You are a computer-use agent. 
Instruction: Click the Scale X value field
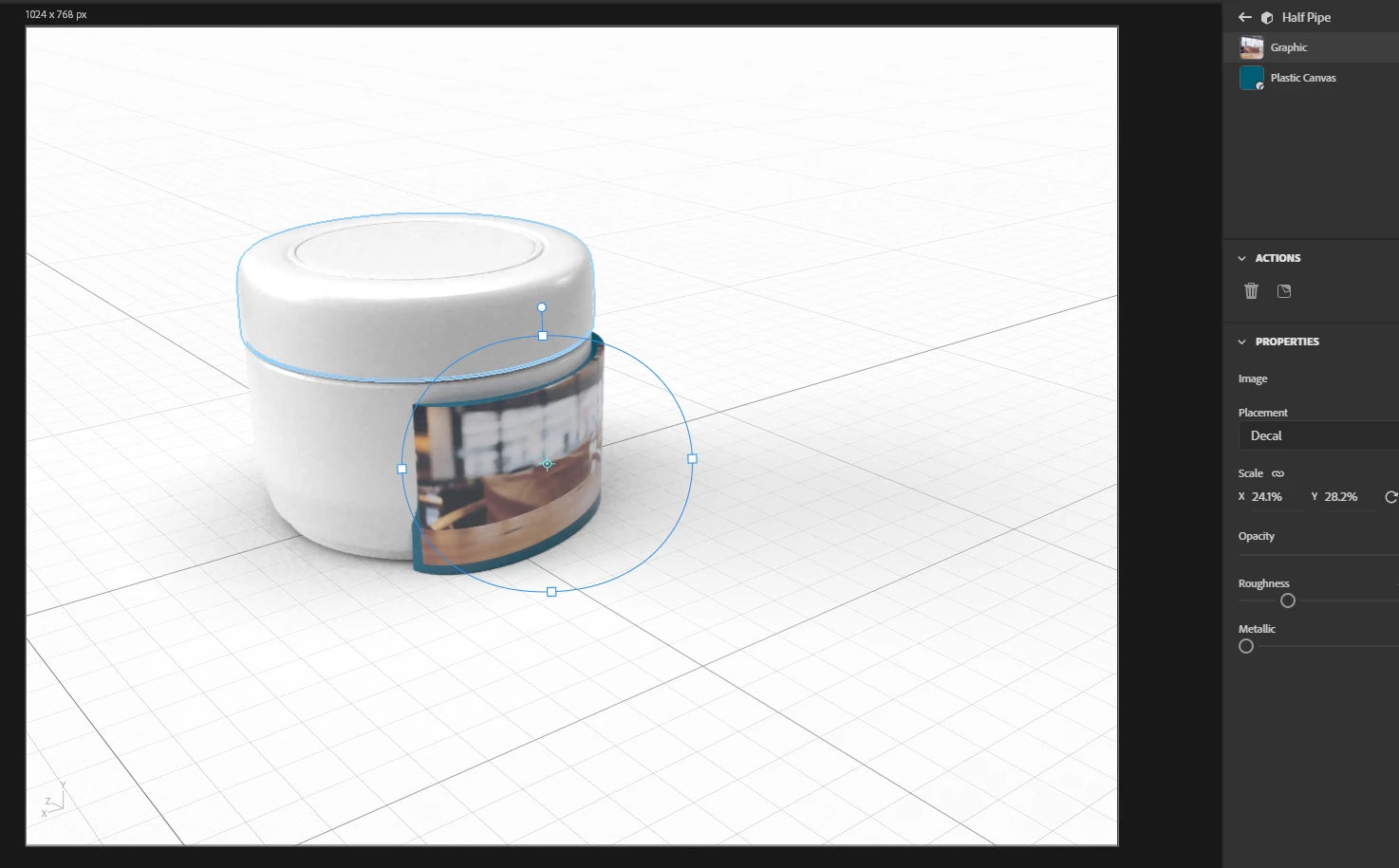coord(1278,497)
